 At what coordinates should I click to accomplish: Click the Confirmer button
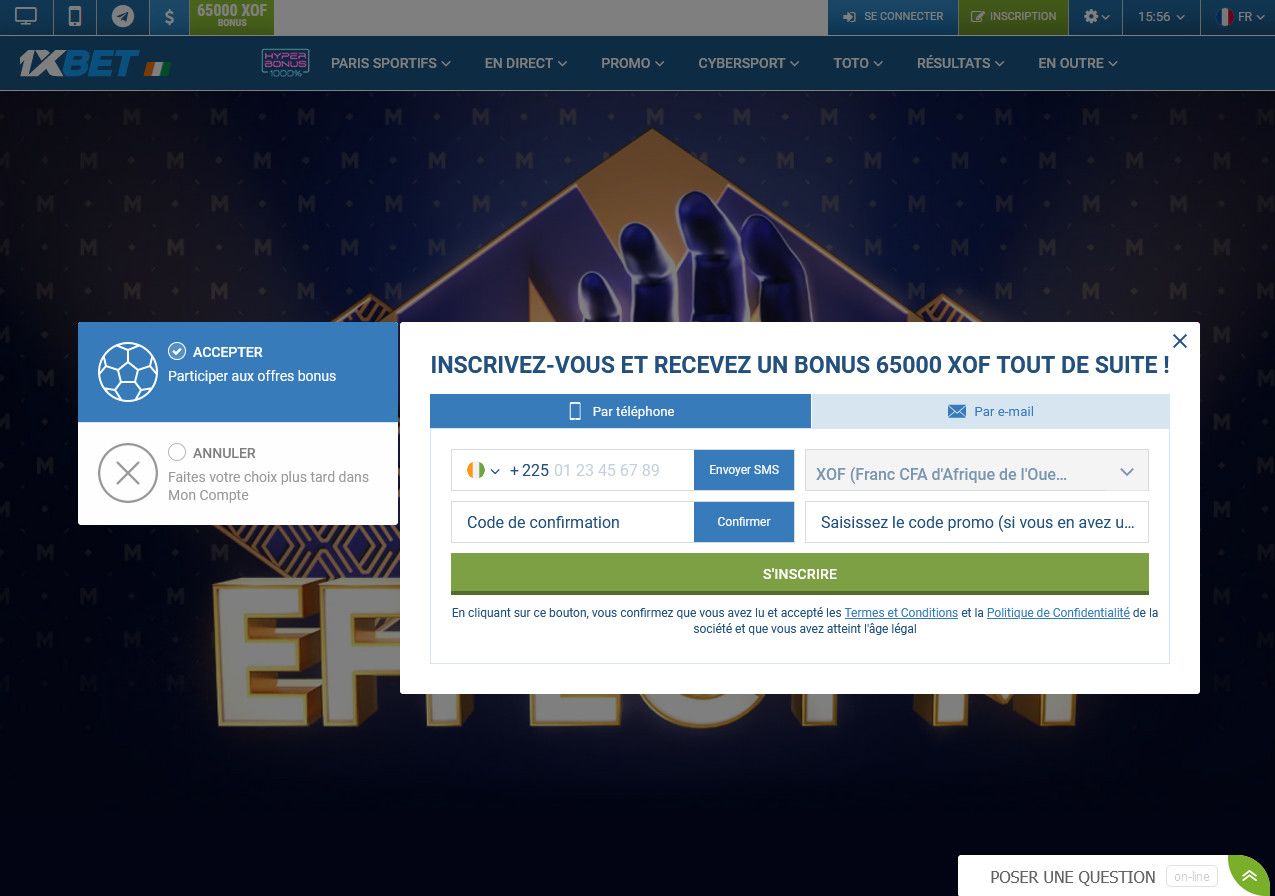744,522
